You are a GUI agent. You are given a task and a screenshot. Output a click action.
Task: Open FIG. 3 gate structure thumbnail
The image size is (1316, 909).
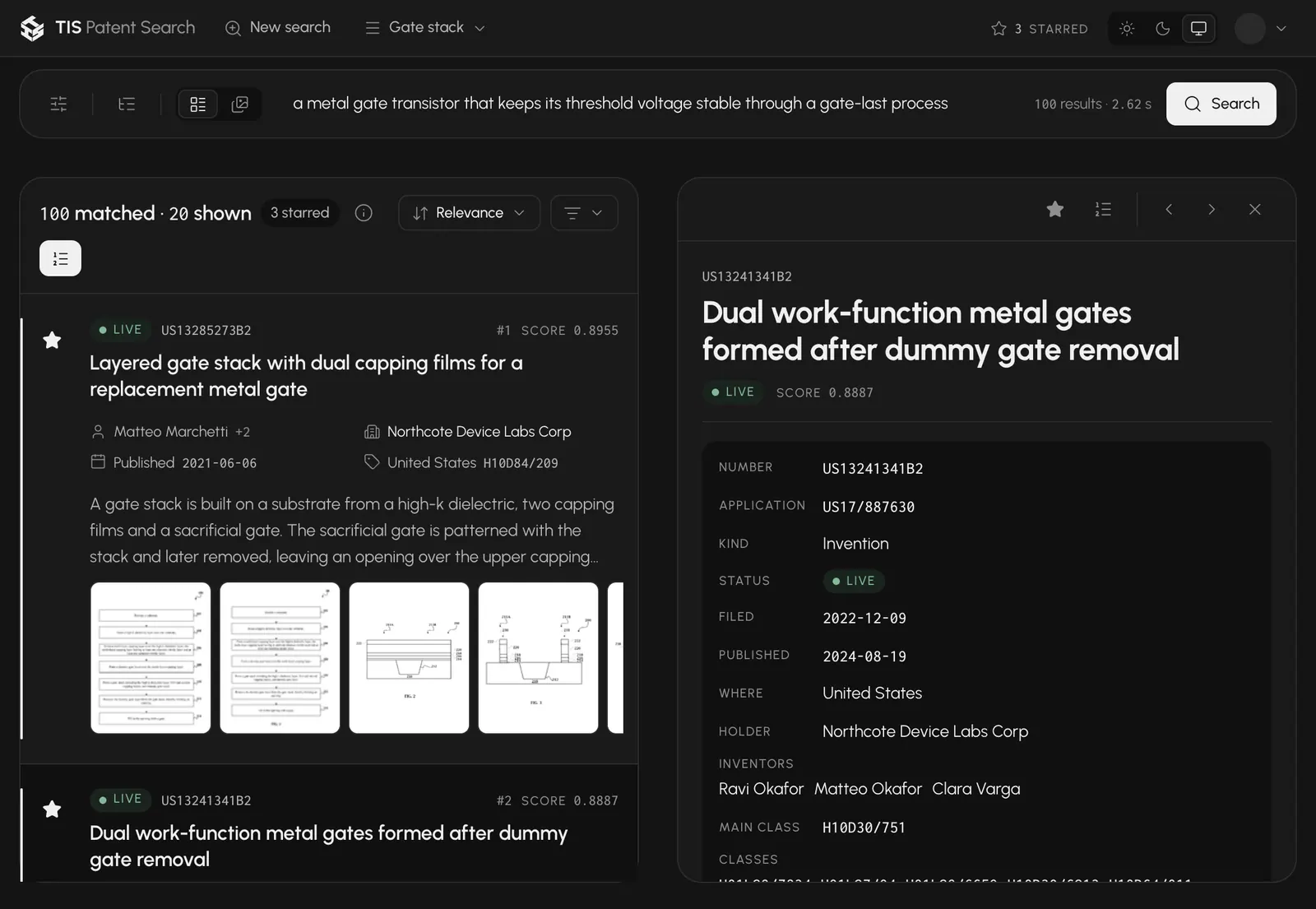(538, 658)
